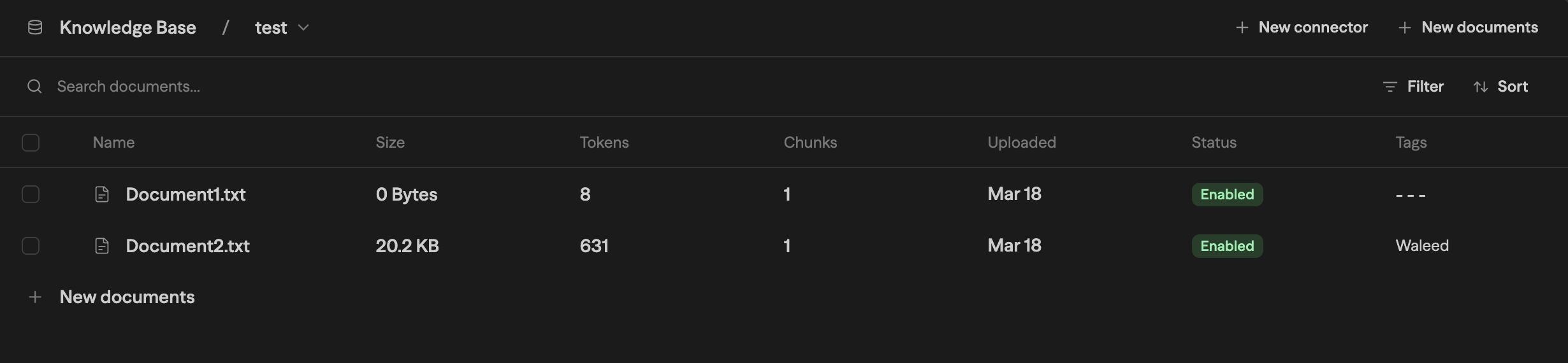The height and width of the screenshot is (363, 1568).
Task: Click the Document2.txt file icon
Action: click(102, 246)
